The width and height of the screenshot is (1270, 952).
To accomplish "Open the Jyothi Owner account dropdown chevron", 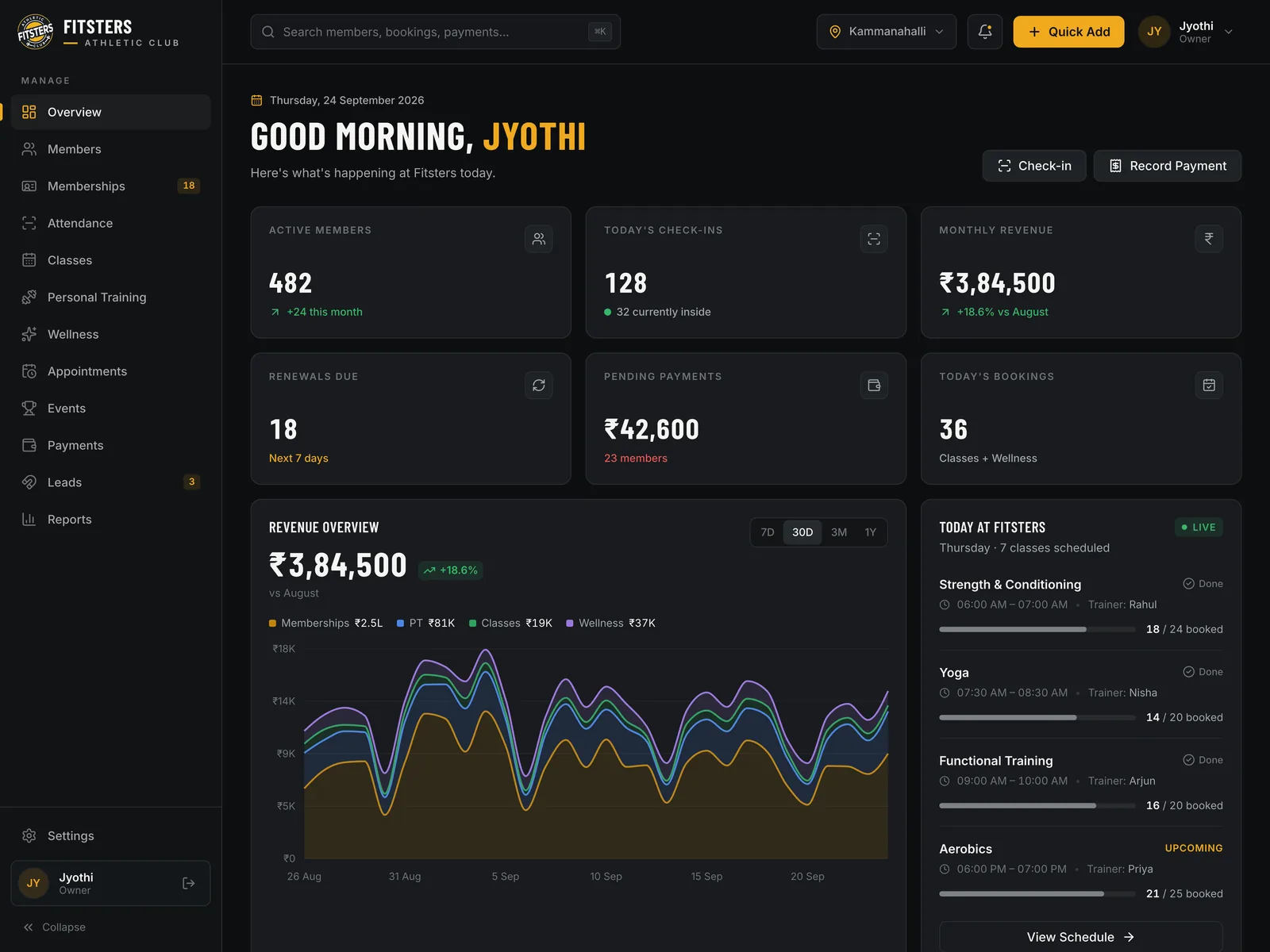I will click(x=1228, y=32).
